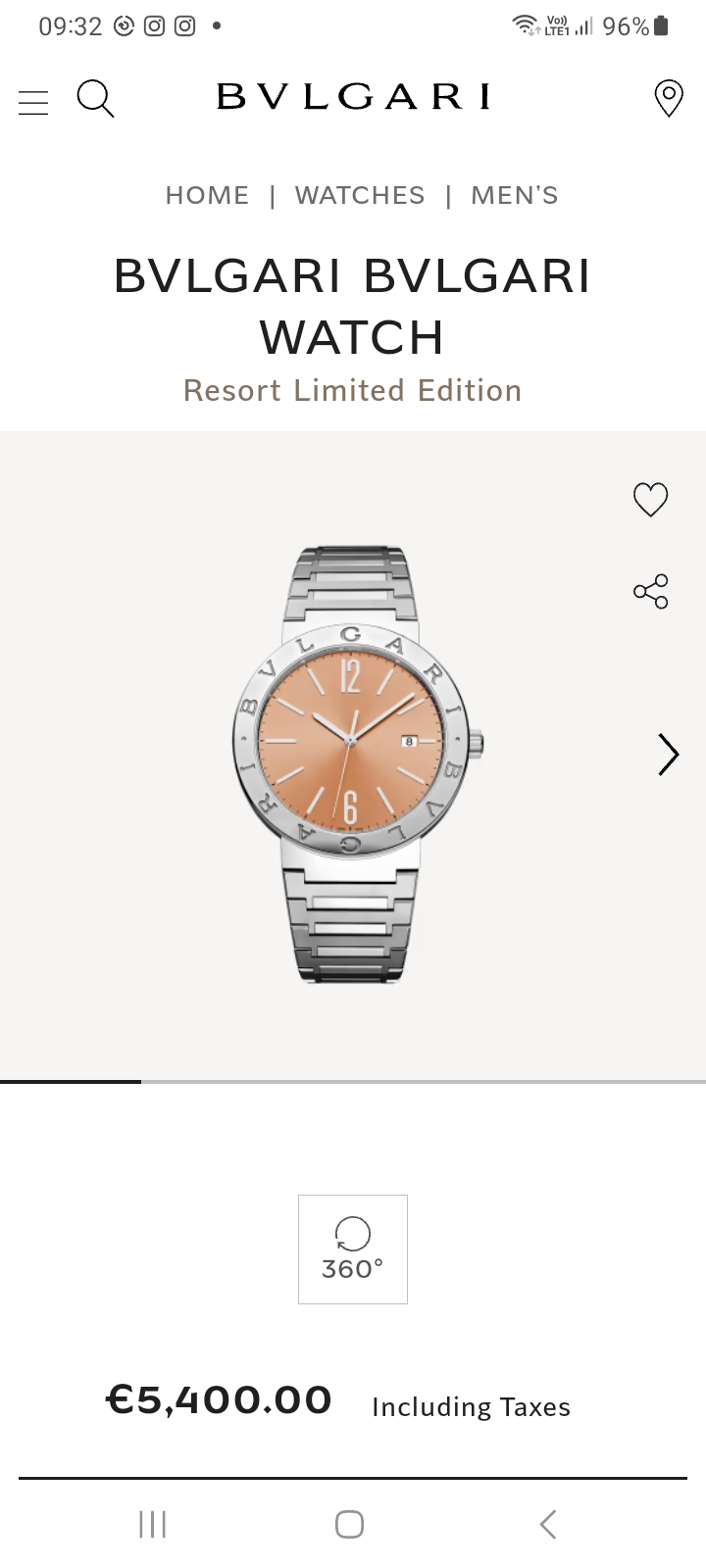Tap the watch product image
Image resolution: width=706 pixels, height=1568 pixels.
tap(357, 763)
